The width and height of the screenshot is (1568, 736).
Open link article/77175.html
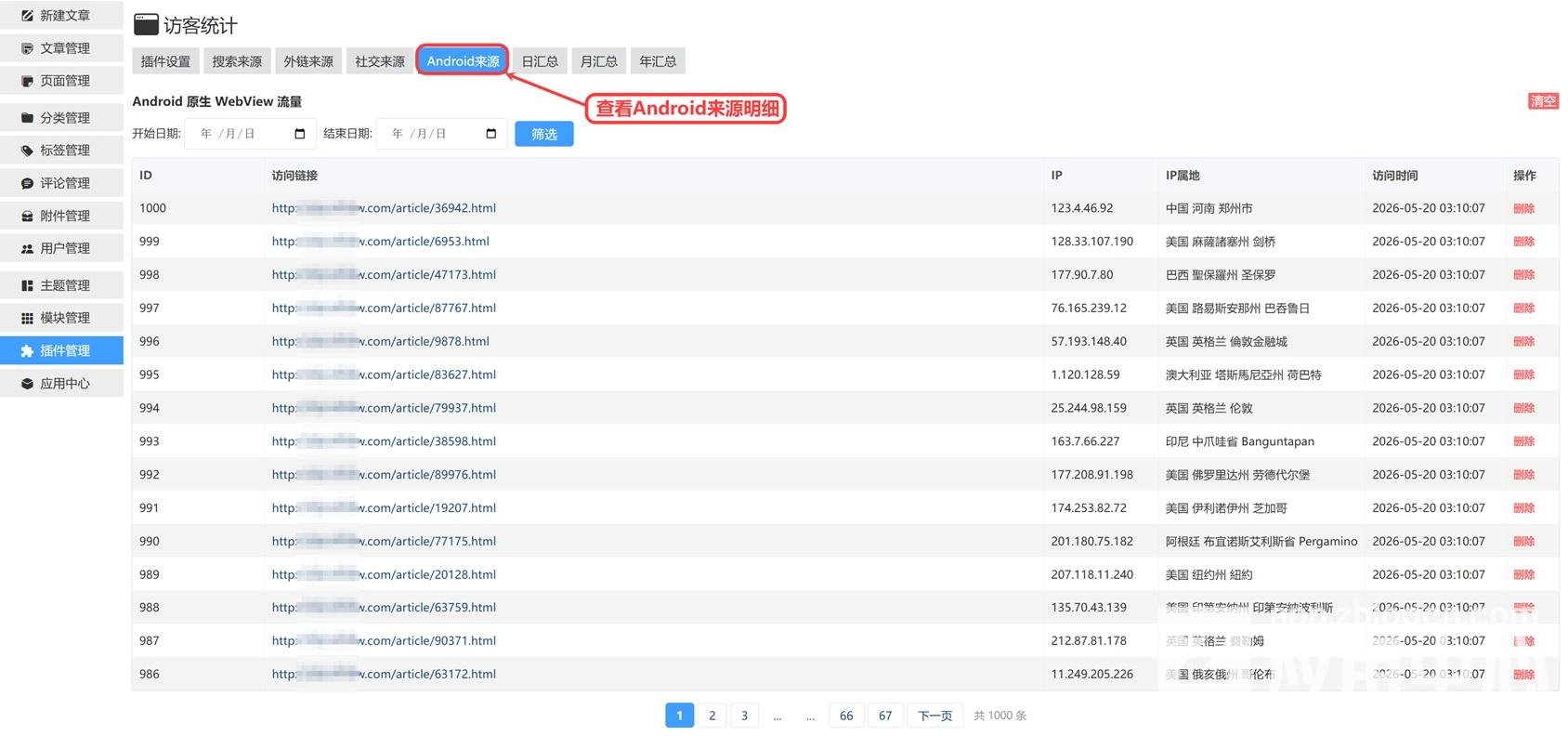tap(384, 542)
